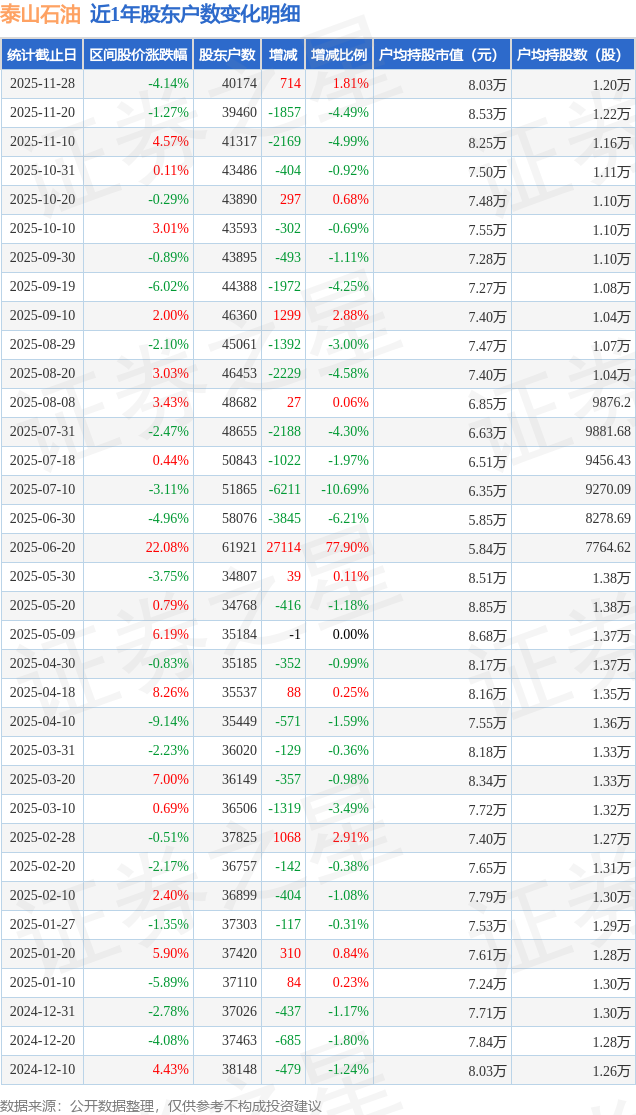The width and height of the screenshot is (636, 1115).
Task: Click the 数据来源 footer disclaimer text
Action: [161, 1105]
